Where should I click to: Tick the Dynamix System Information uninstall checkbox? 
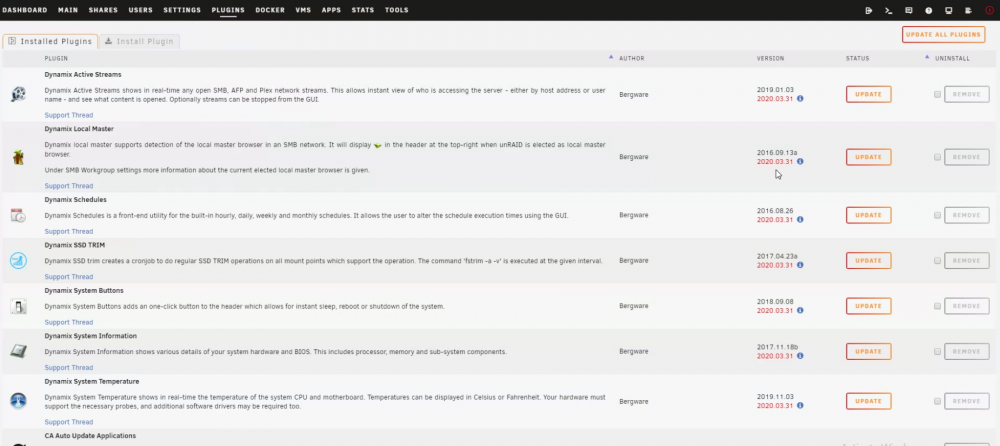[x=938, y=352]
